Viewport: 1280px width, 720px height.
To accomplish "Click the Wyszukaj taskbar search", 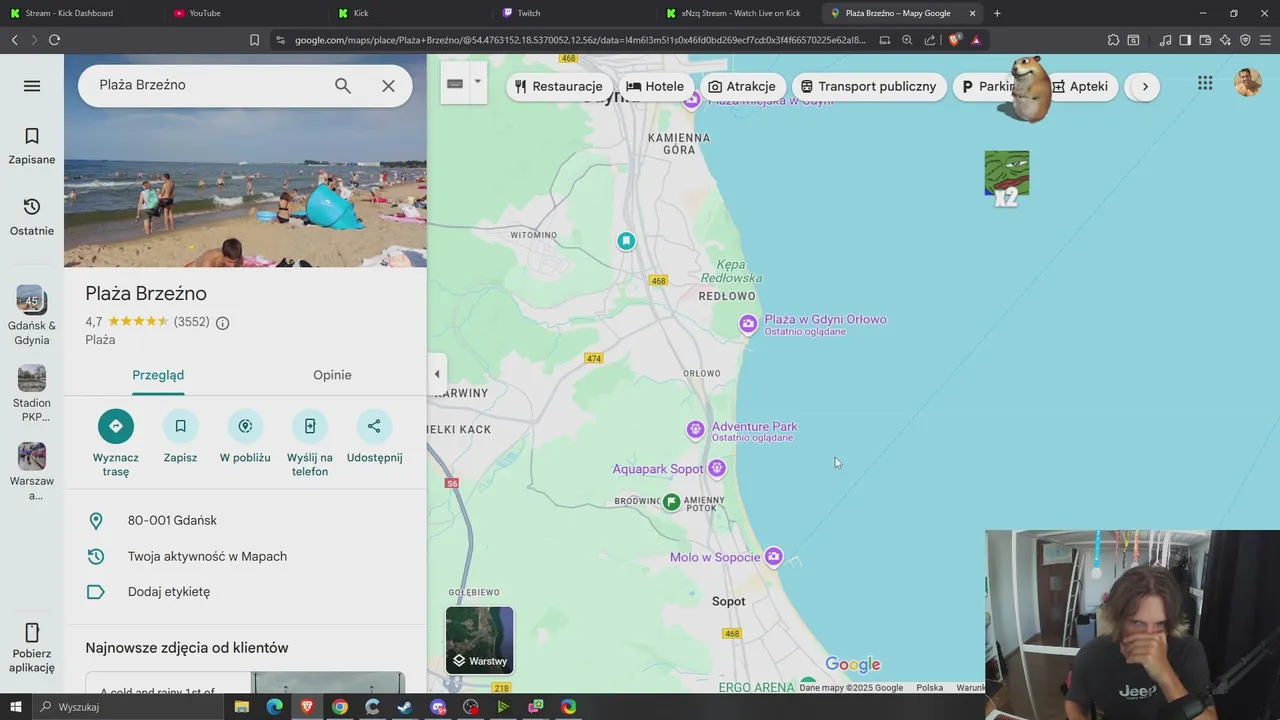I will [x=130, y=707].
